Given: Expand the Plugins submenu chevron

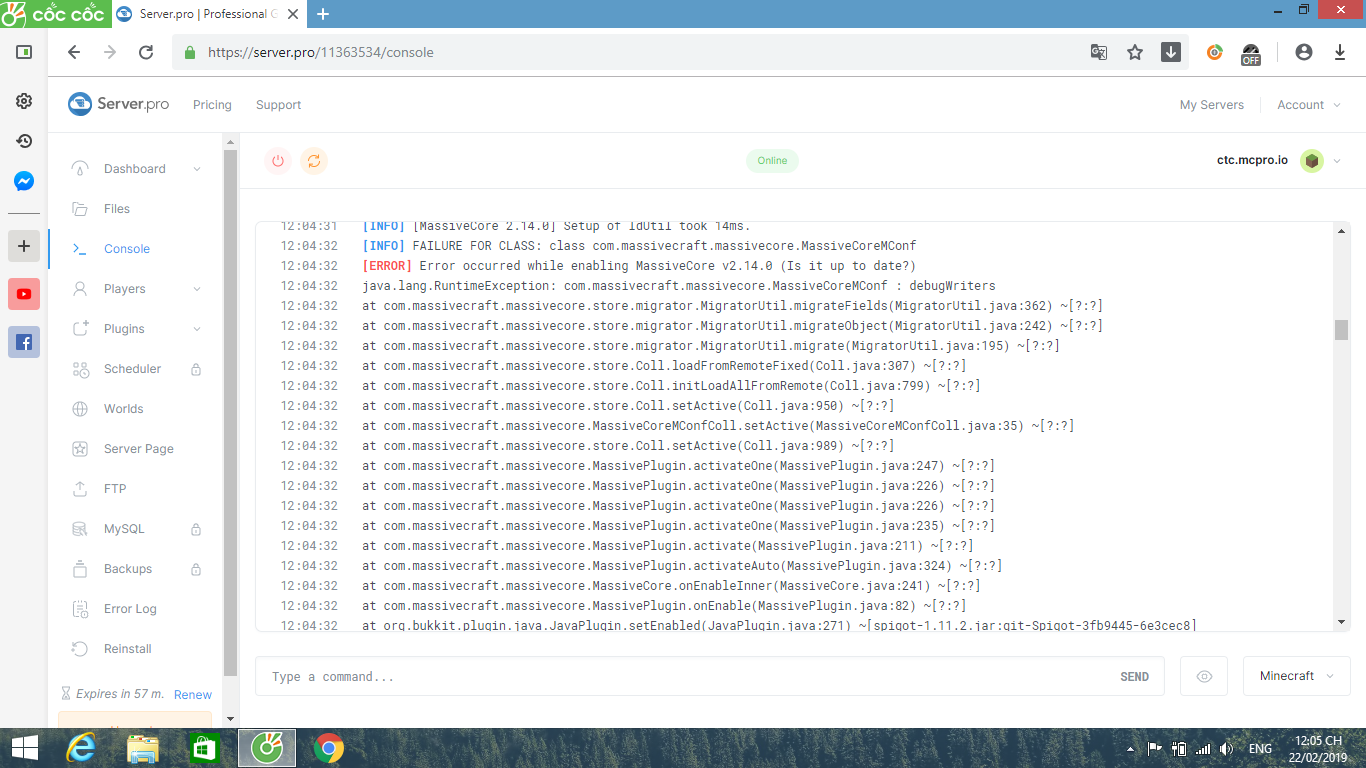Looking at the screenshot, I should [x=197, y=329].
